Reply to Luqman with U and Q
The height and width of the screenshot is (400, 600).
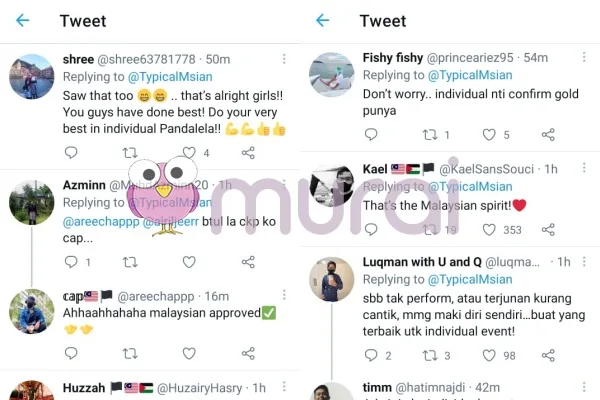coord(371,355)
